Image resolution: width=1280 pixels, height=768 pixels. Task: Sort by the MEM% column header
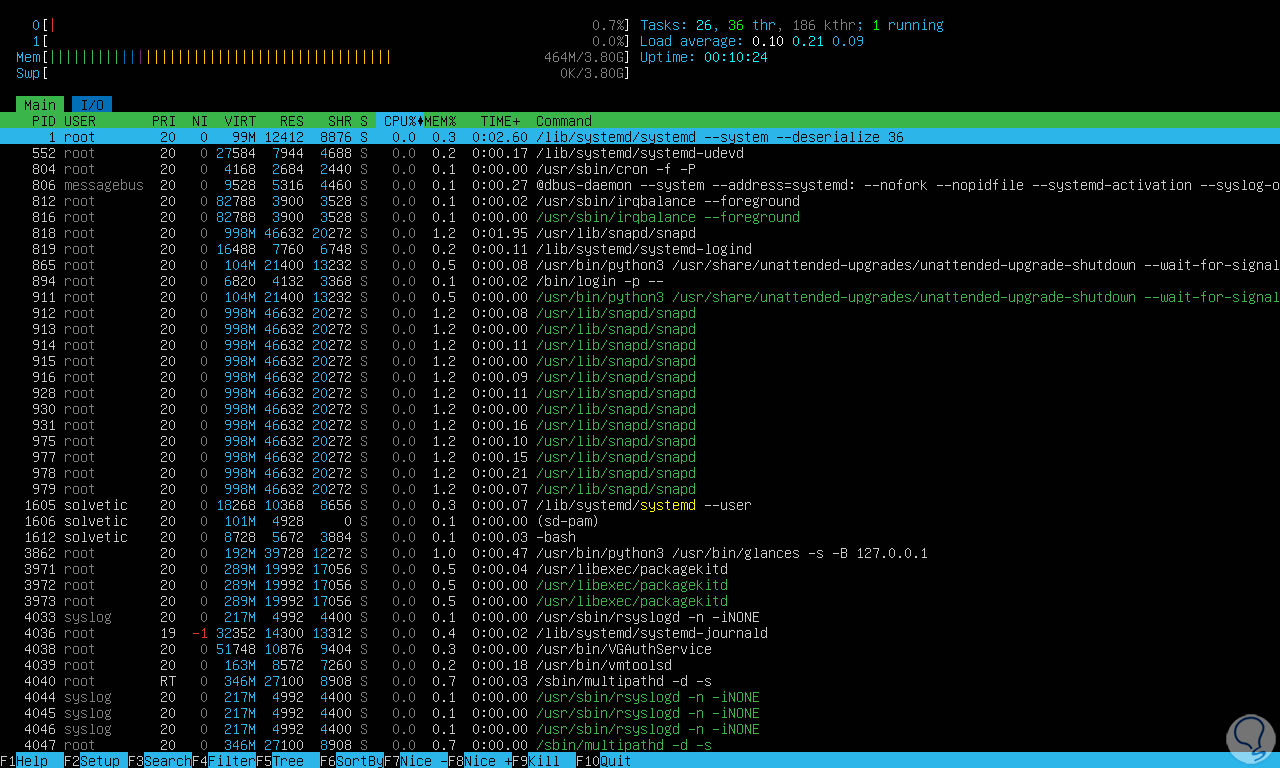tap(440, 121)
